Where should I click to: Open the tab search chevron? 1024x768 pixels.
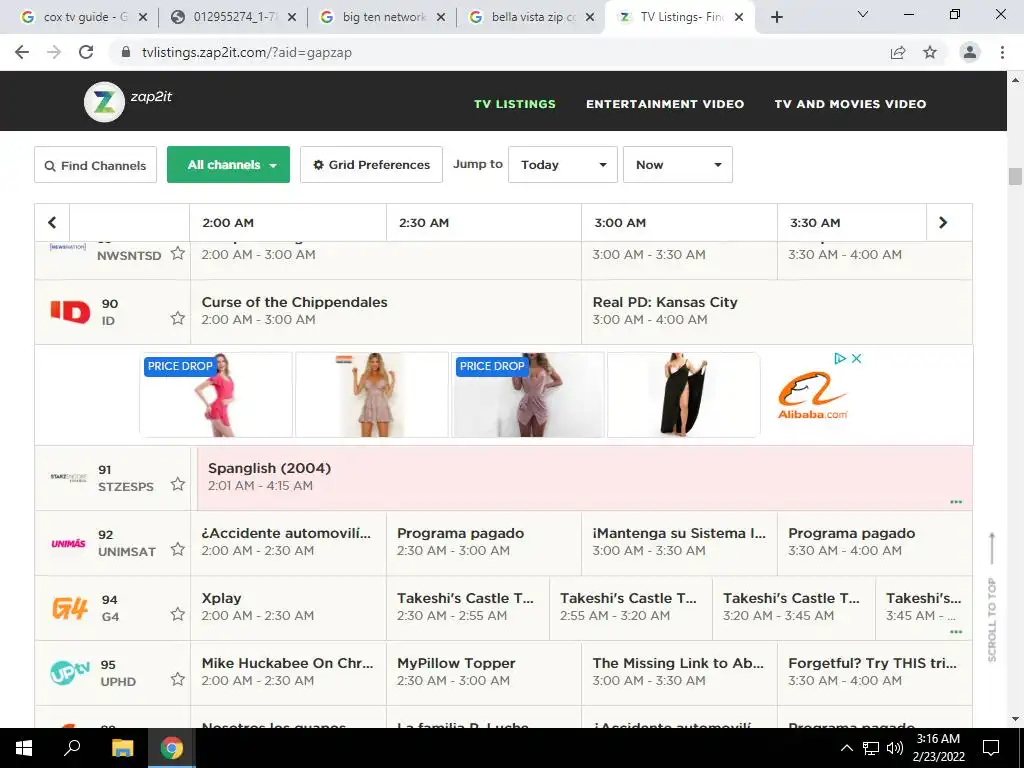pos(863,14)
